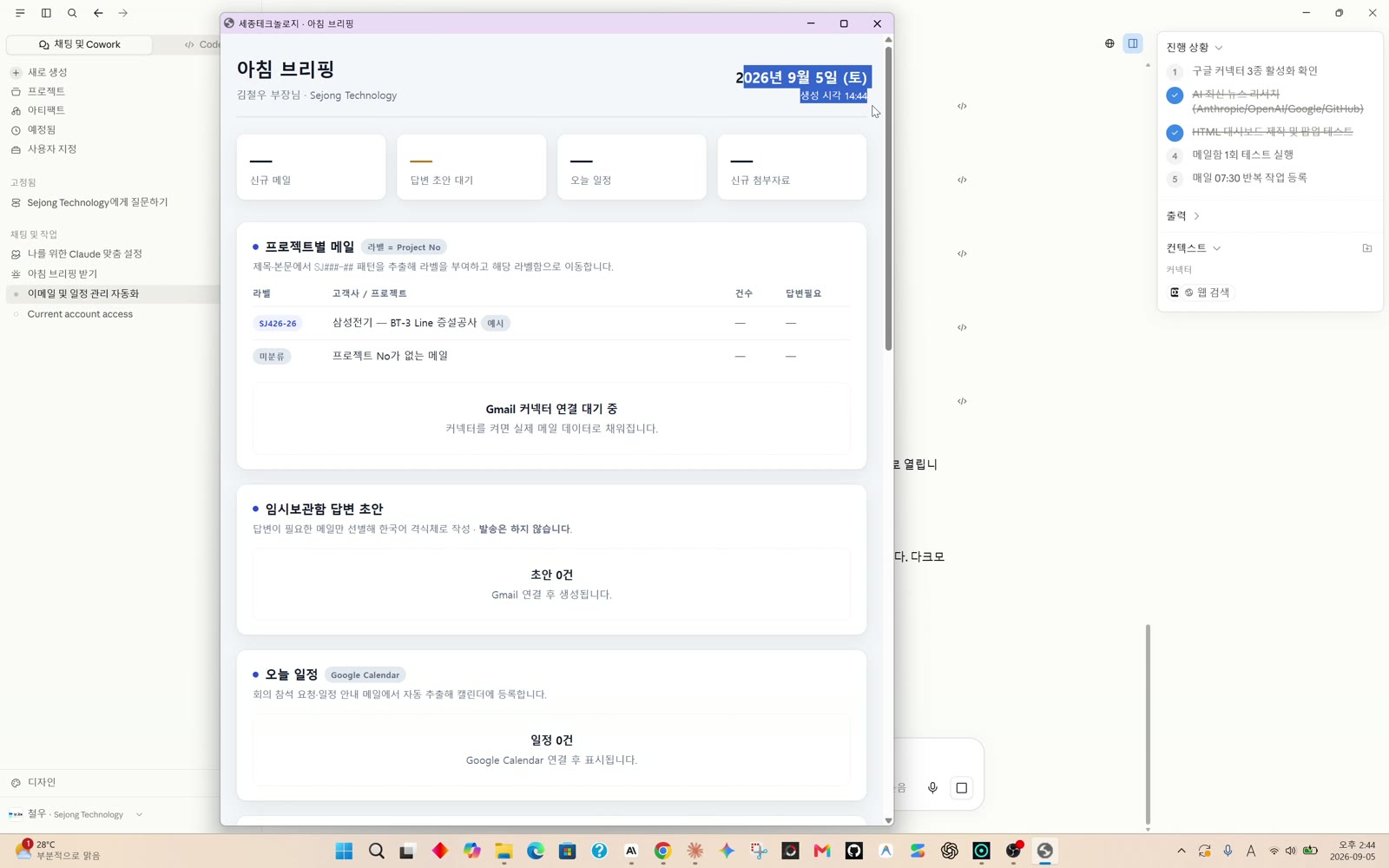Click the briefing window vertical scrollbar thumb

click(x=888, y=198)
